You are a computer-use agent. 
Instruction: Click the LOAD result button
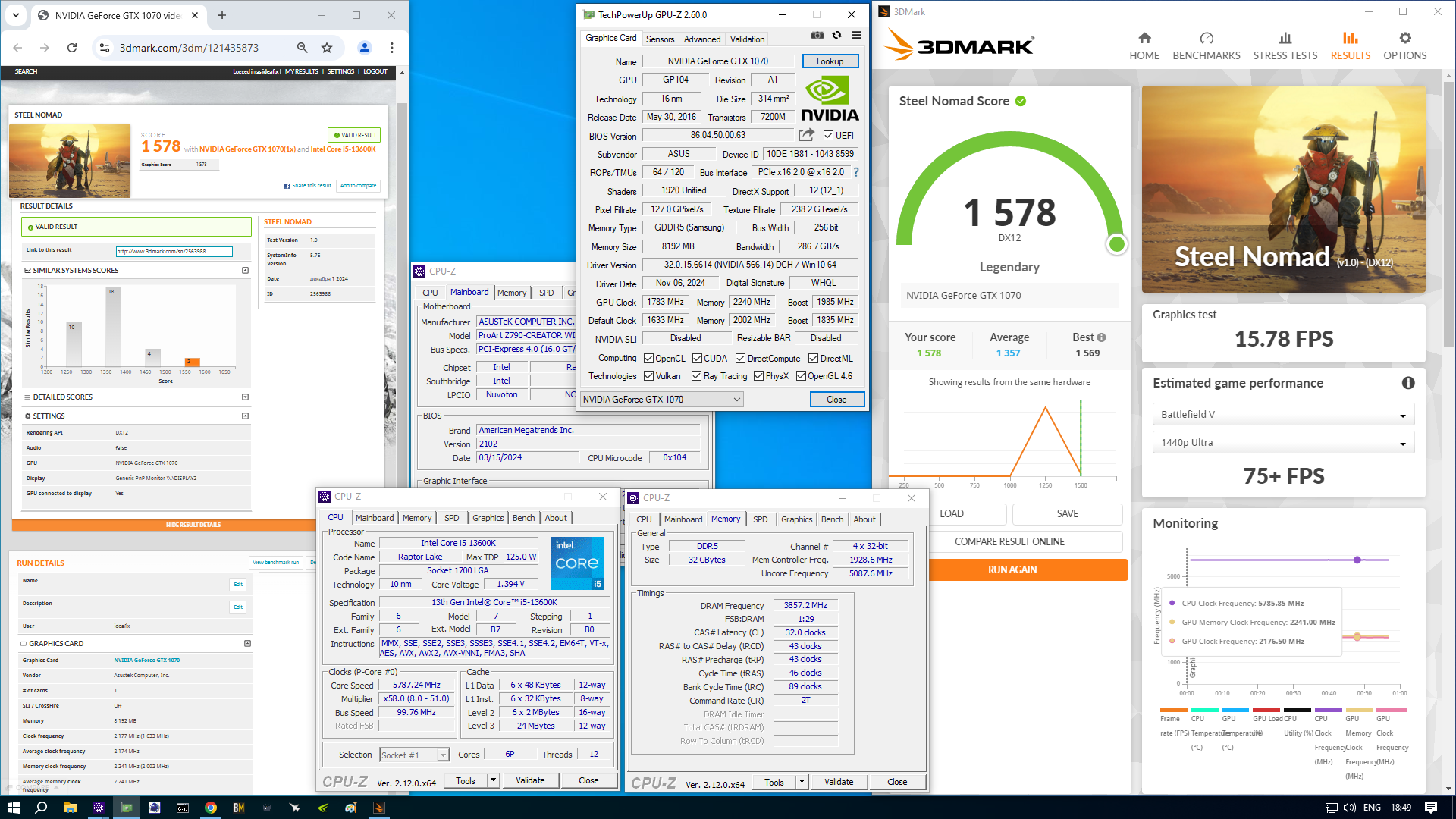click(952, 514)
